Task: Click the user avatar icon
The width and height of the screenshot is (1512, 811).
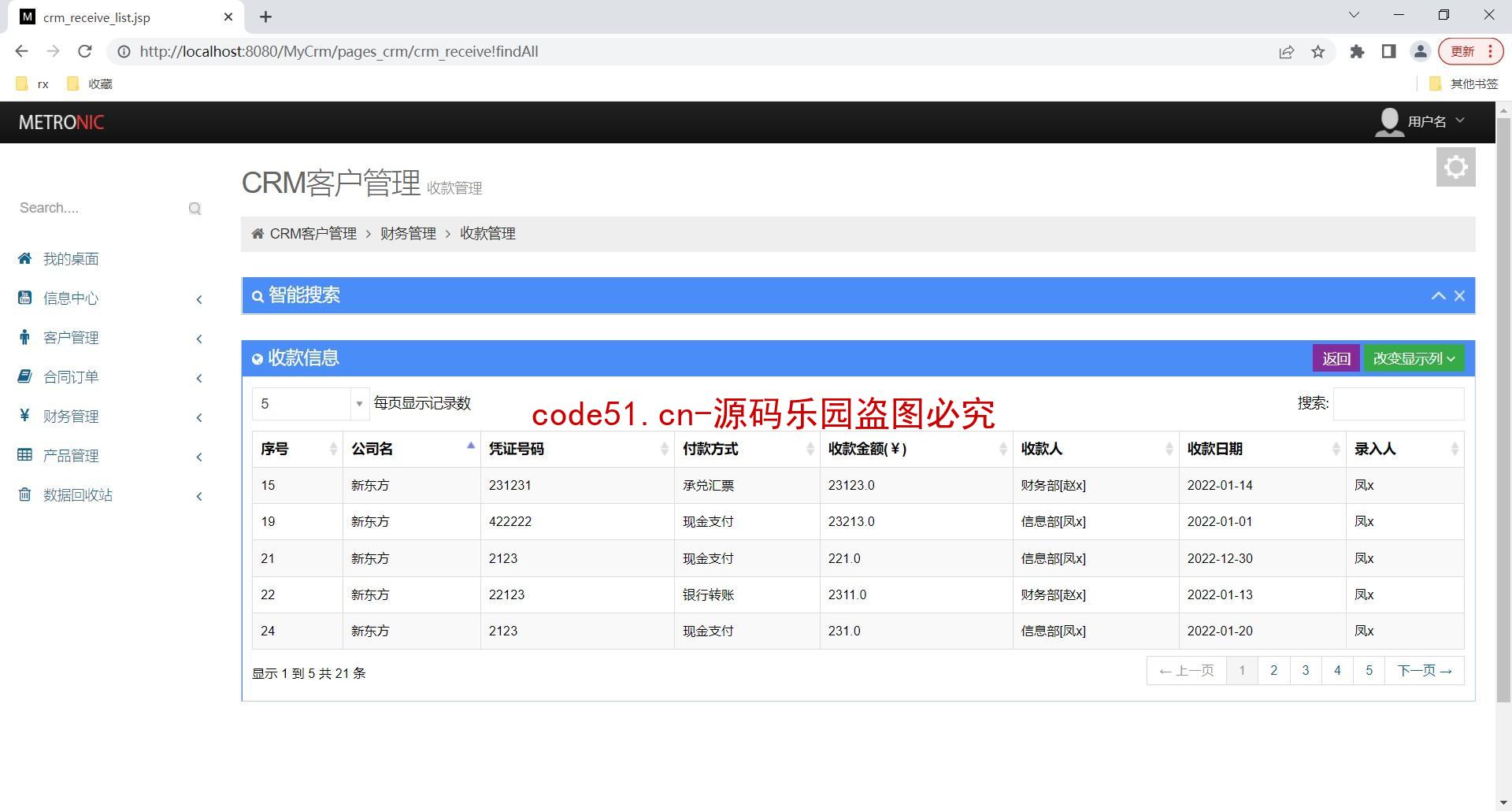Action: point(1389,122)
